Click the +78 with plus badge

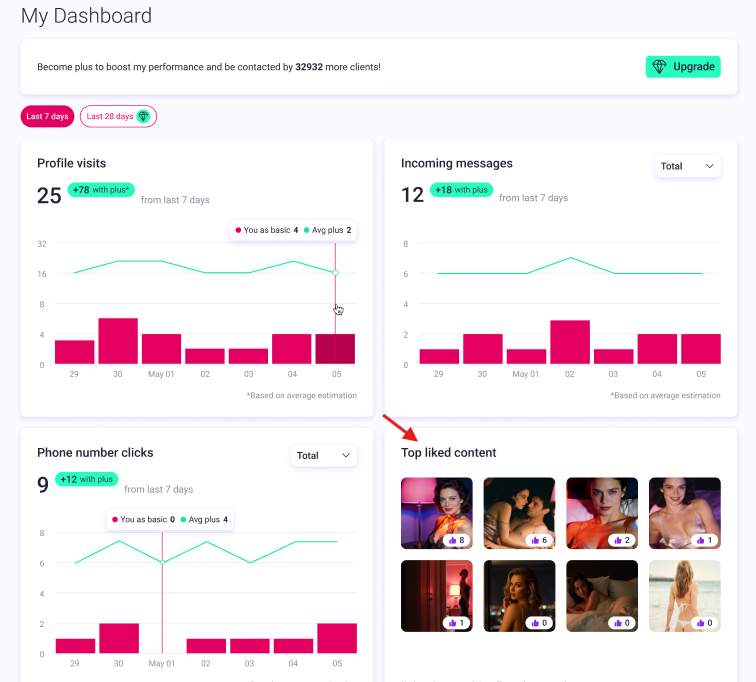click(101, 190)
